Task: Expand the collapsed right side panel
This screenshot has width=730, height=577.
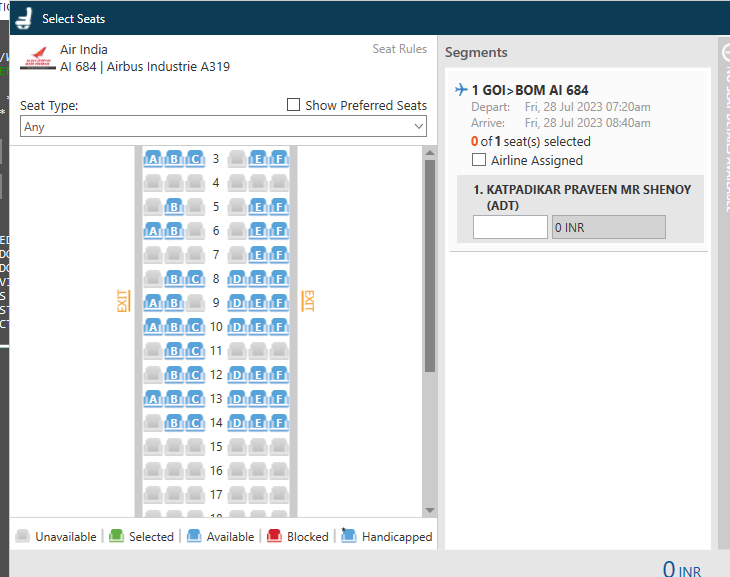Action: pyautogui.click(x=723, y=50)
